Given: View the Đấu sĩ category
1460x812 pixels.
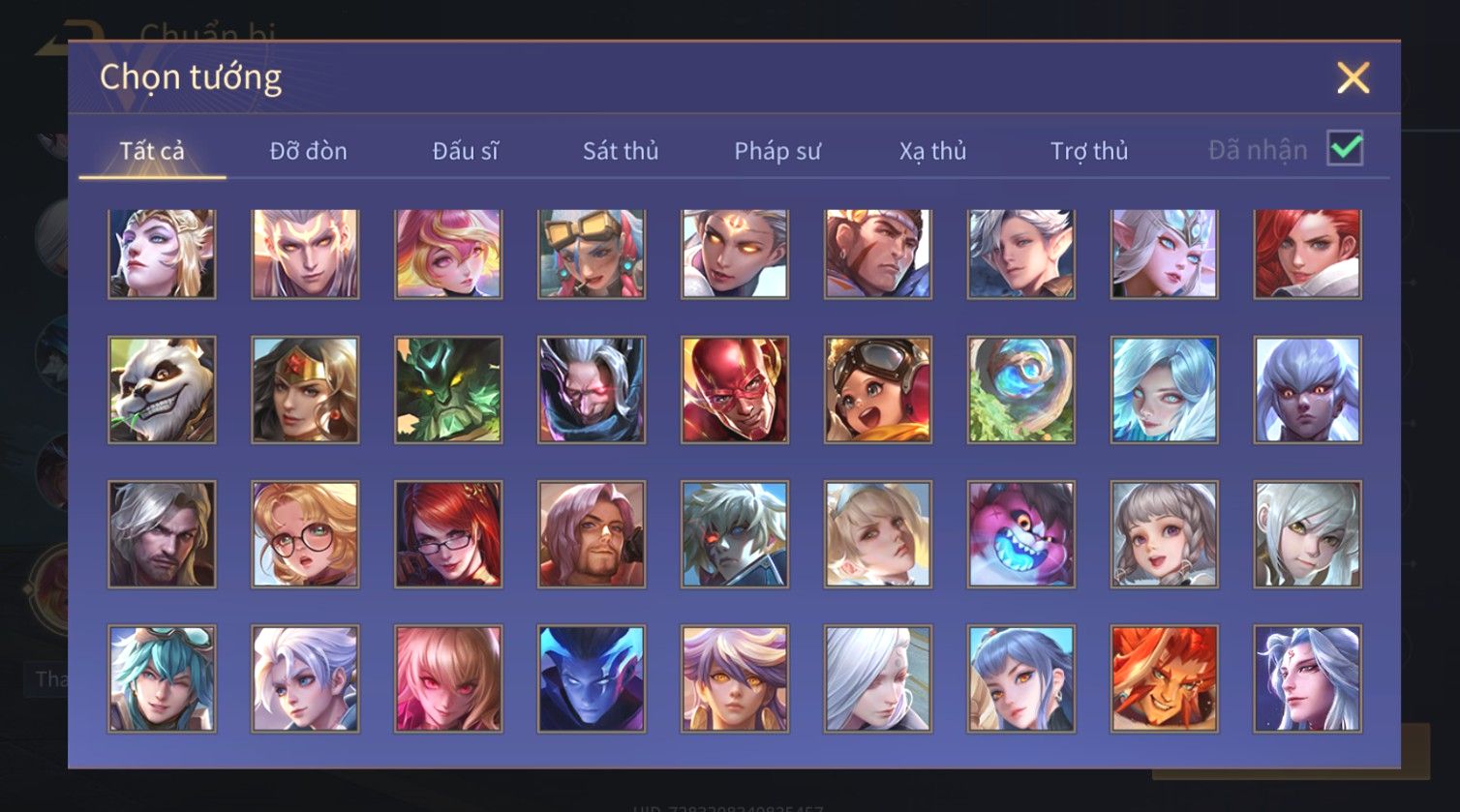Looking at the screenshot, I should tap(466, 151).
